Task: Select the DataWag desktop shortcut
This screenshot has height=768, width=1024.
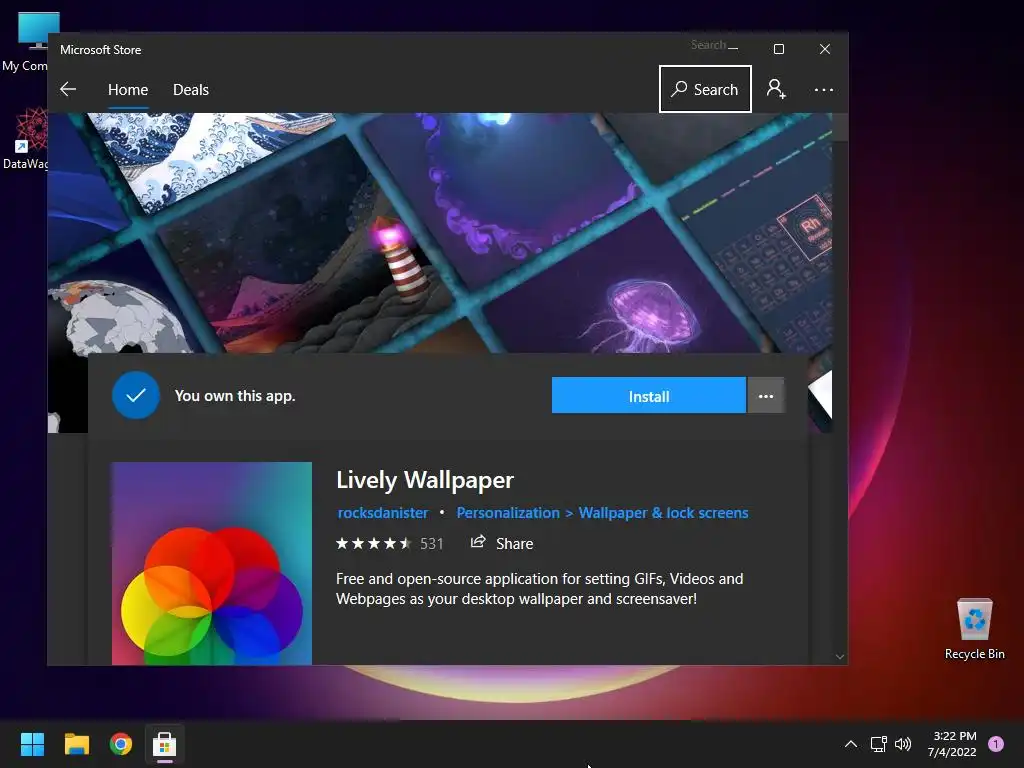Action: point(25,139)
